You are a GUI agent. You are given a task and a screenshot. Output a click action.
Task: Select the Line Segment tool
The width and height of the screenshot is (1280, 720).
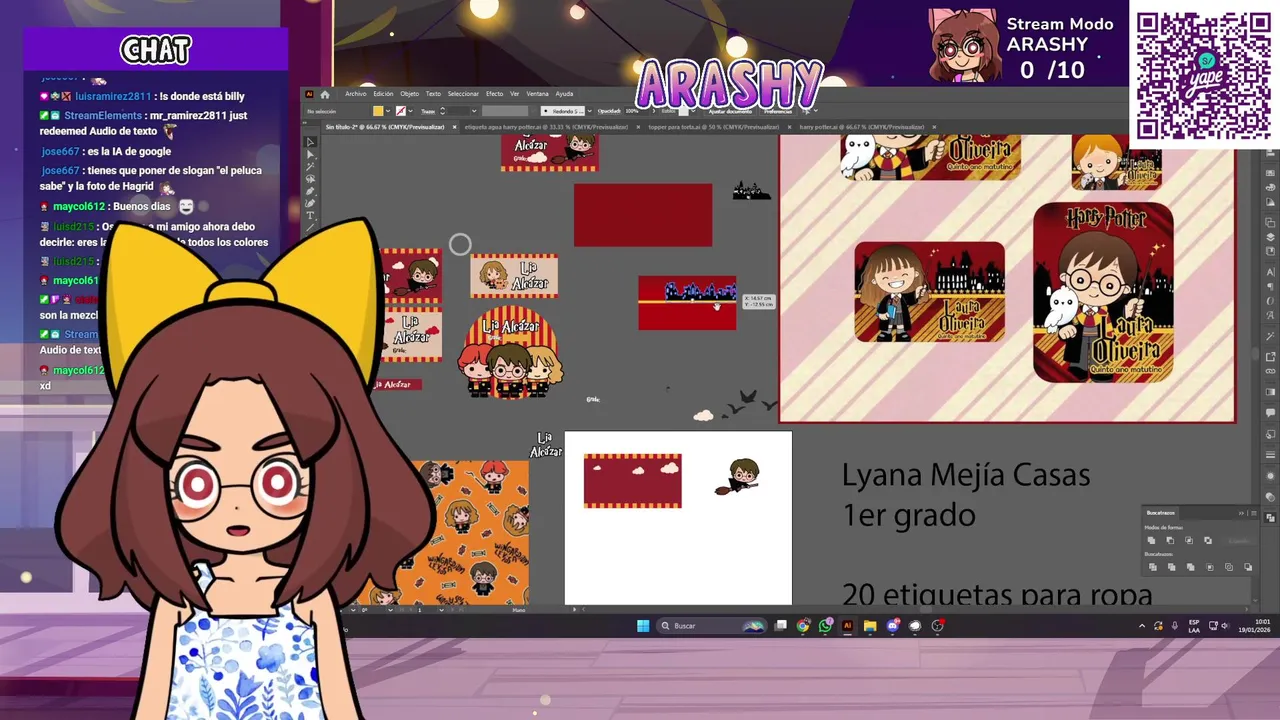310,227
